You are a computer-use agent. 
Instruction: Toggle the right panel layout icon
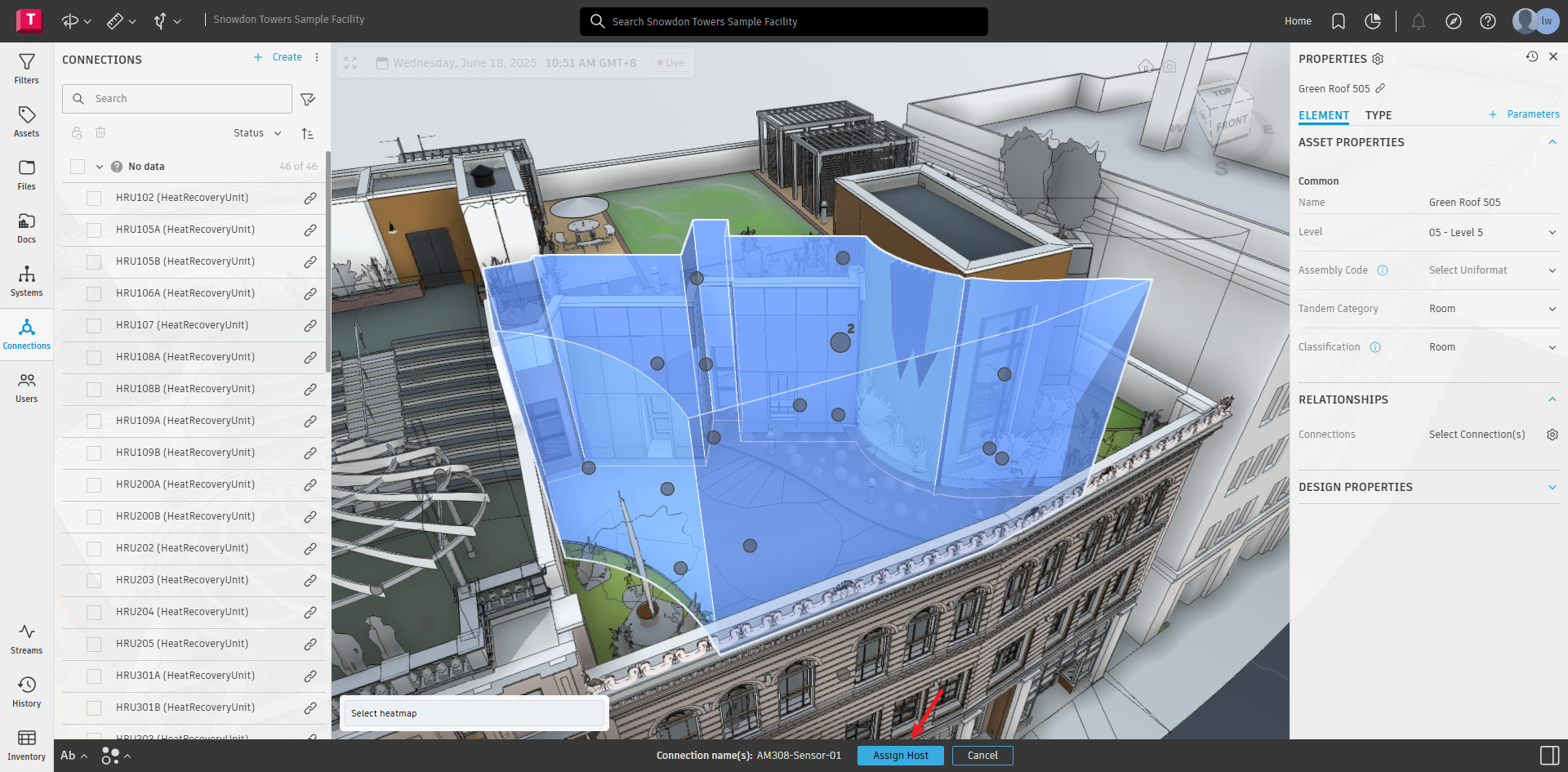[x=1549, y=756]
